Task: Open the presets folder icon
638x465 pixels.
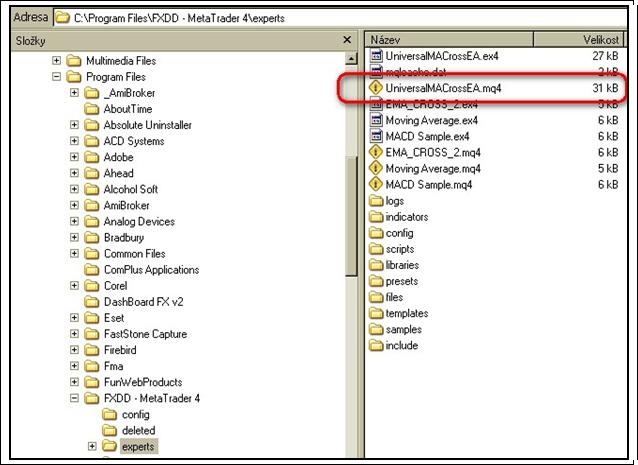Action: click(376, 281)
